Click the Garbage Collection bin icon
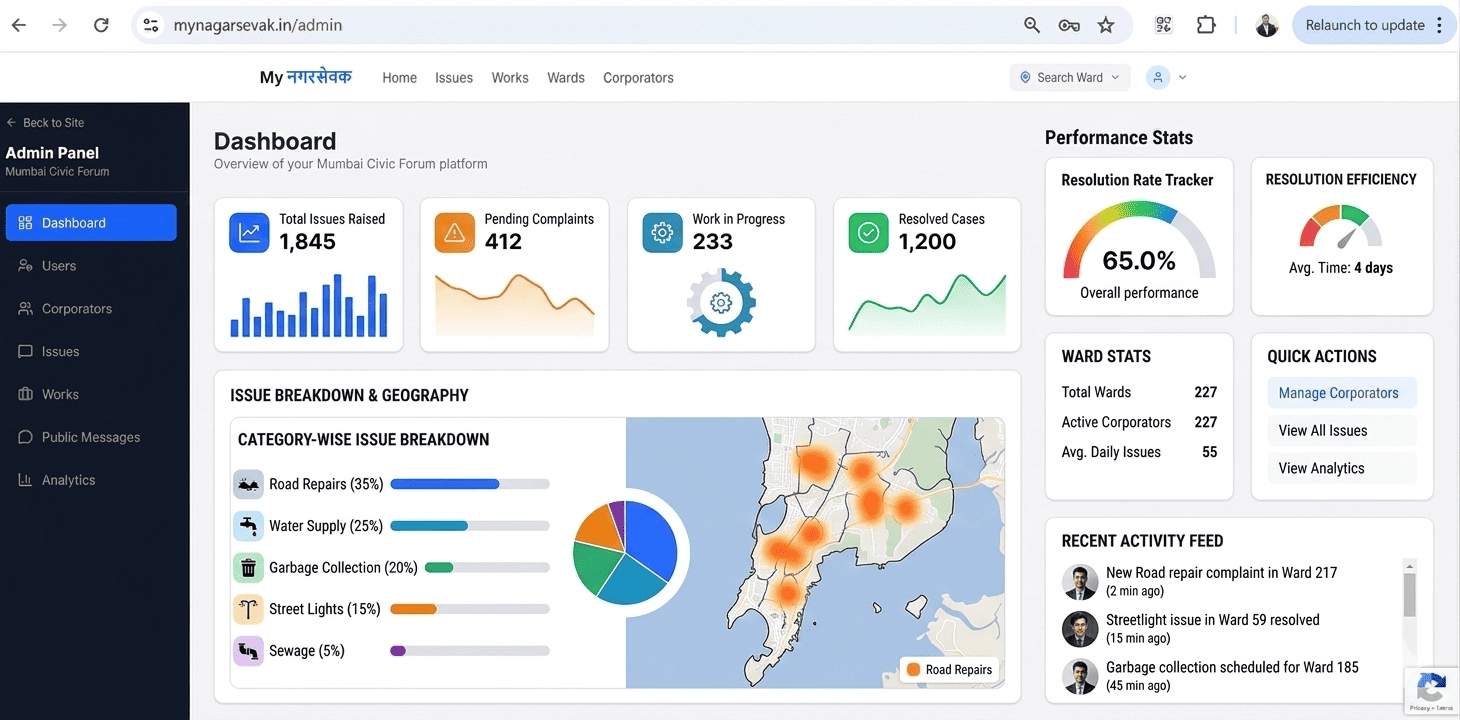The width and height of the screenshot is (1460, 720). point(248,568)
